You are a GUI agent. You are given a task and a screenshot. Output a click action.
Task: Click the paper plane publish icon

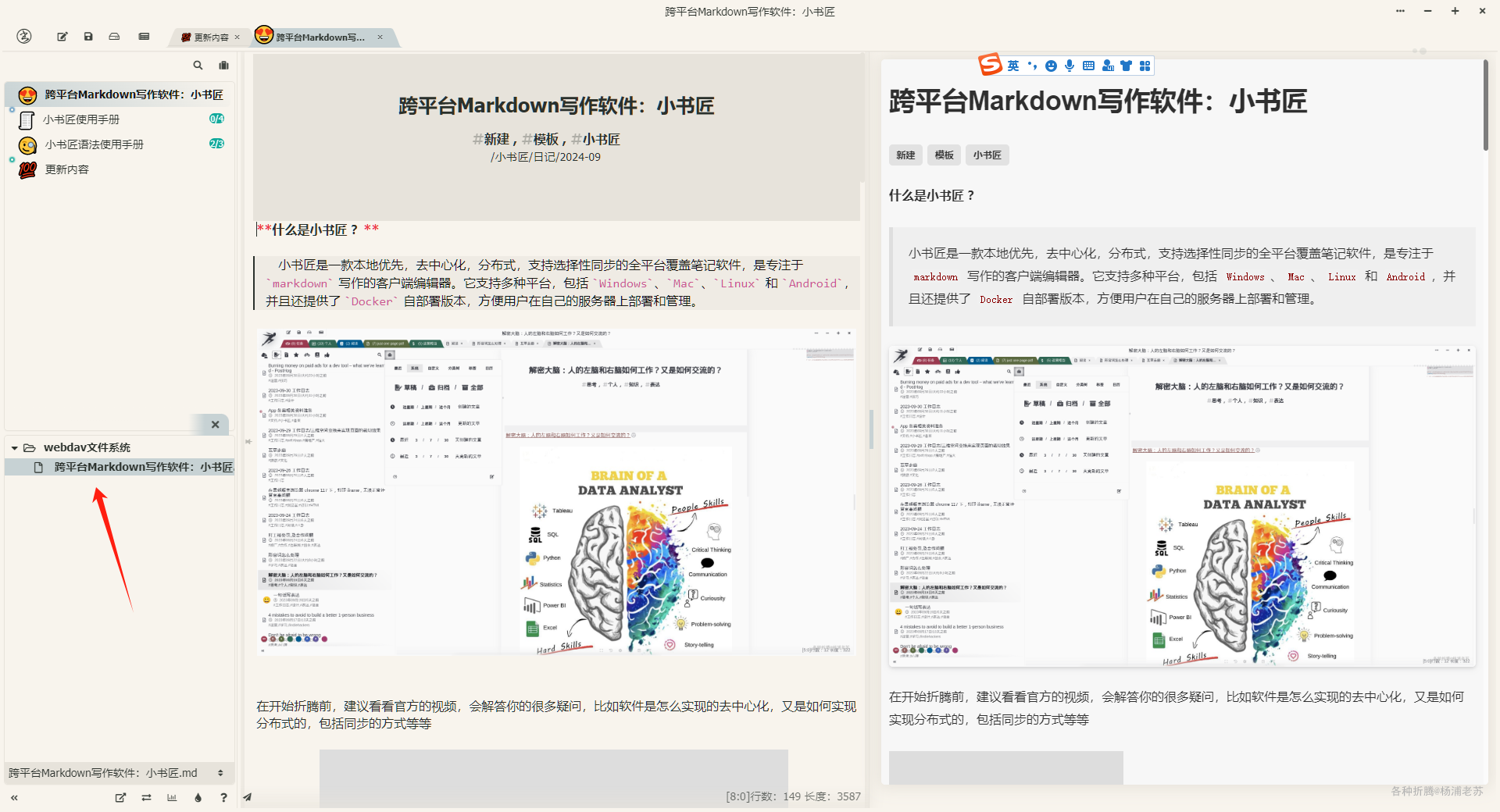coord(247,797)
